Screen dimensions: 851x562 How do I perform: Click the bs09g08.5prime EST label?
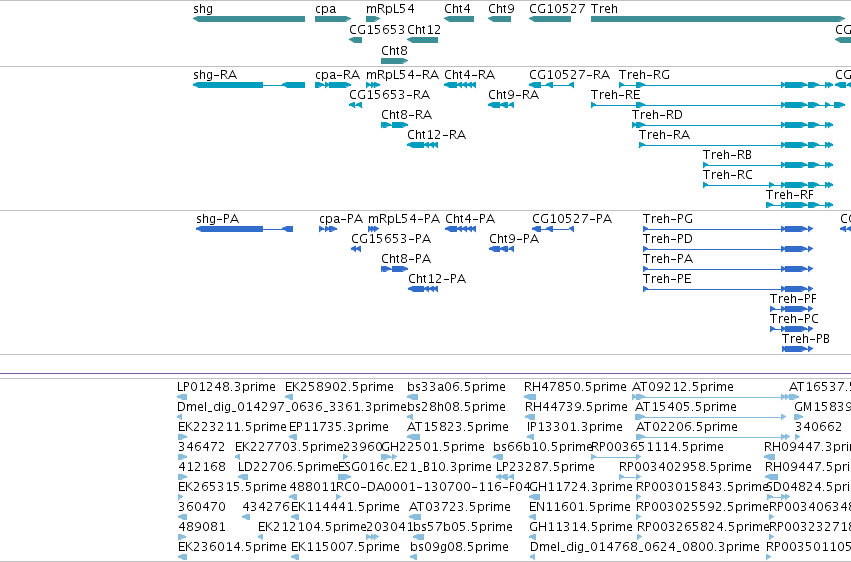coord(460,547)
